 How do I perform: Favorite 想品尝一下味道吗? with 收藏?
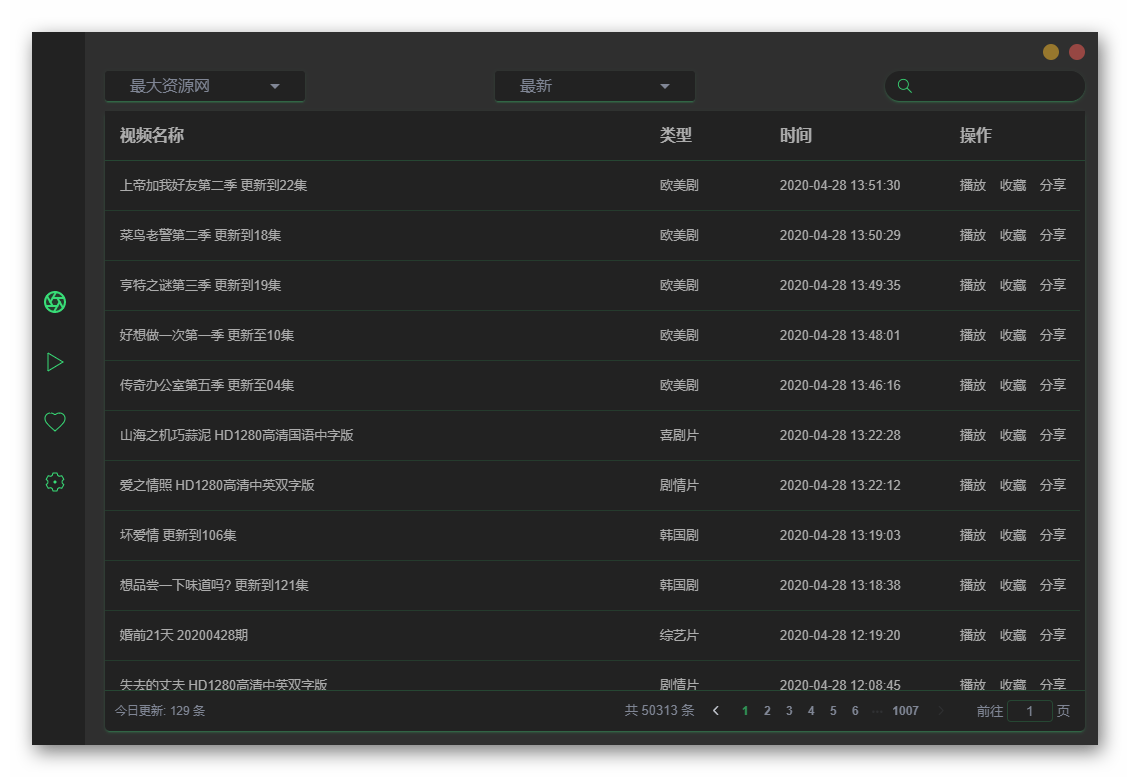[x=1013, y=585]
